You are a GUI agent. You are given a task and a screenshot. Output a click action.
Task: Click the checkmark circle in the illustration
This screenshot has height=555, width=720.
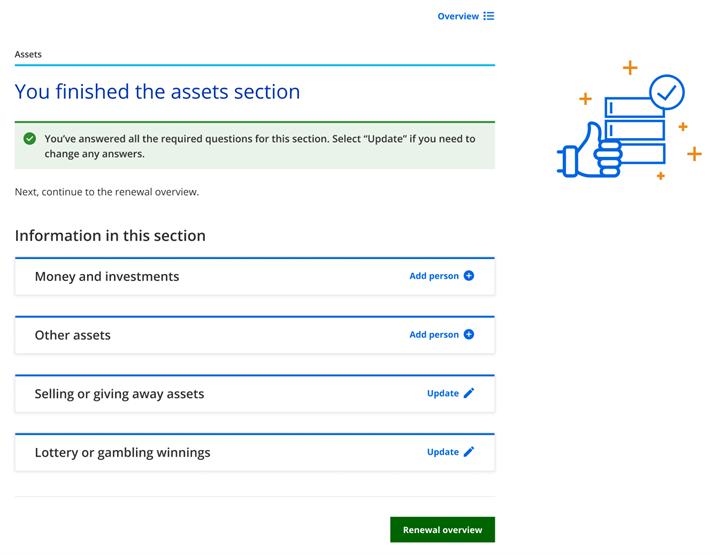pyautogui.click(x=666, y=93)
